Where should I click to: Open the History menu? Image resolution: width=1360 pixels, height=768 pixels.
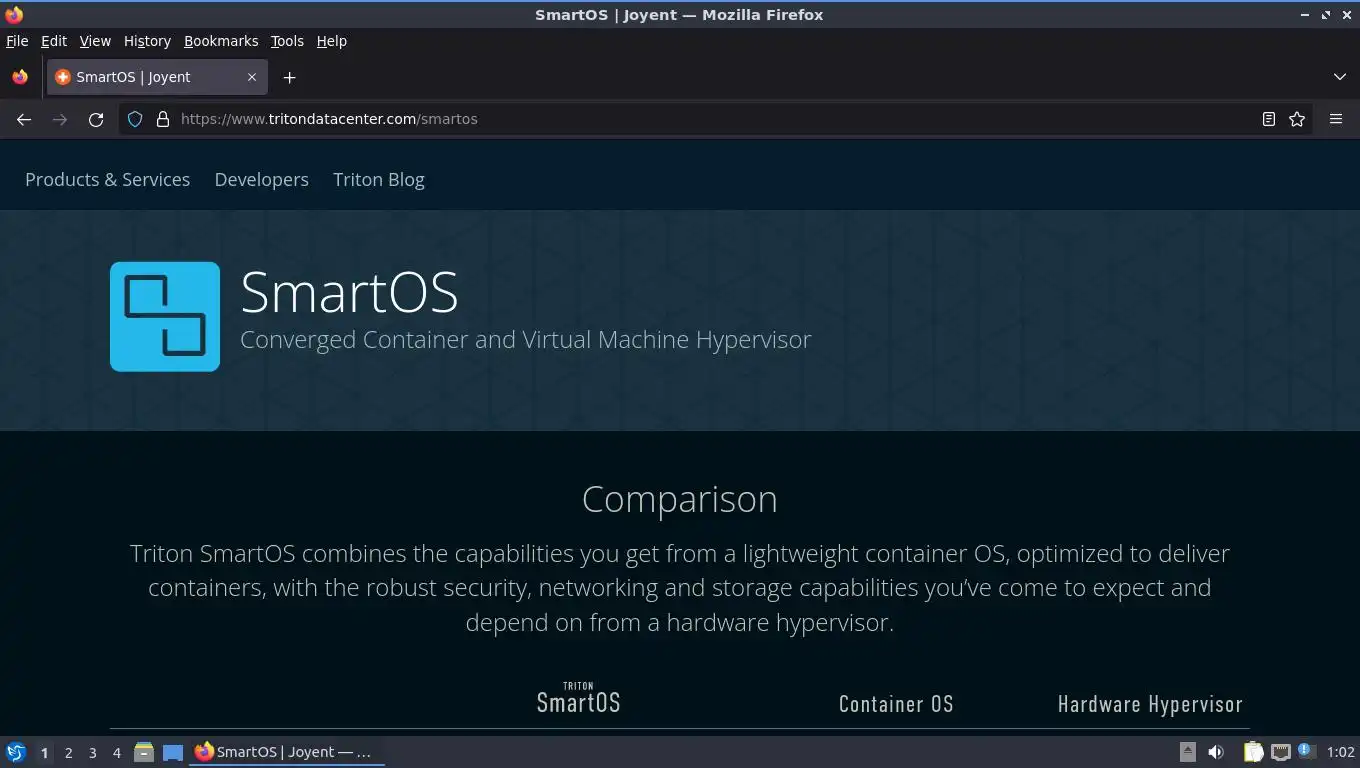point(147,41)
